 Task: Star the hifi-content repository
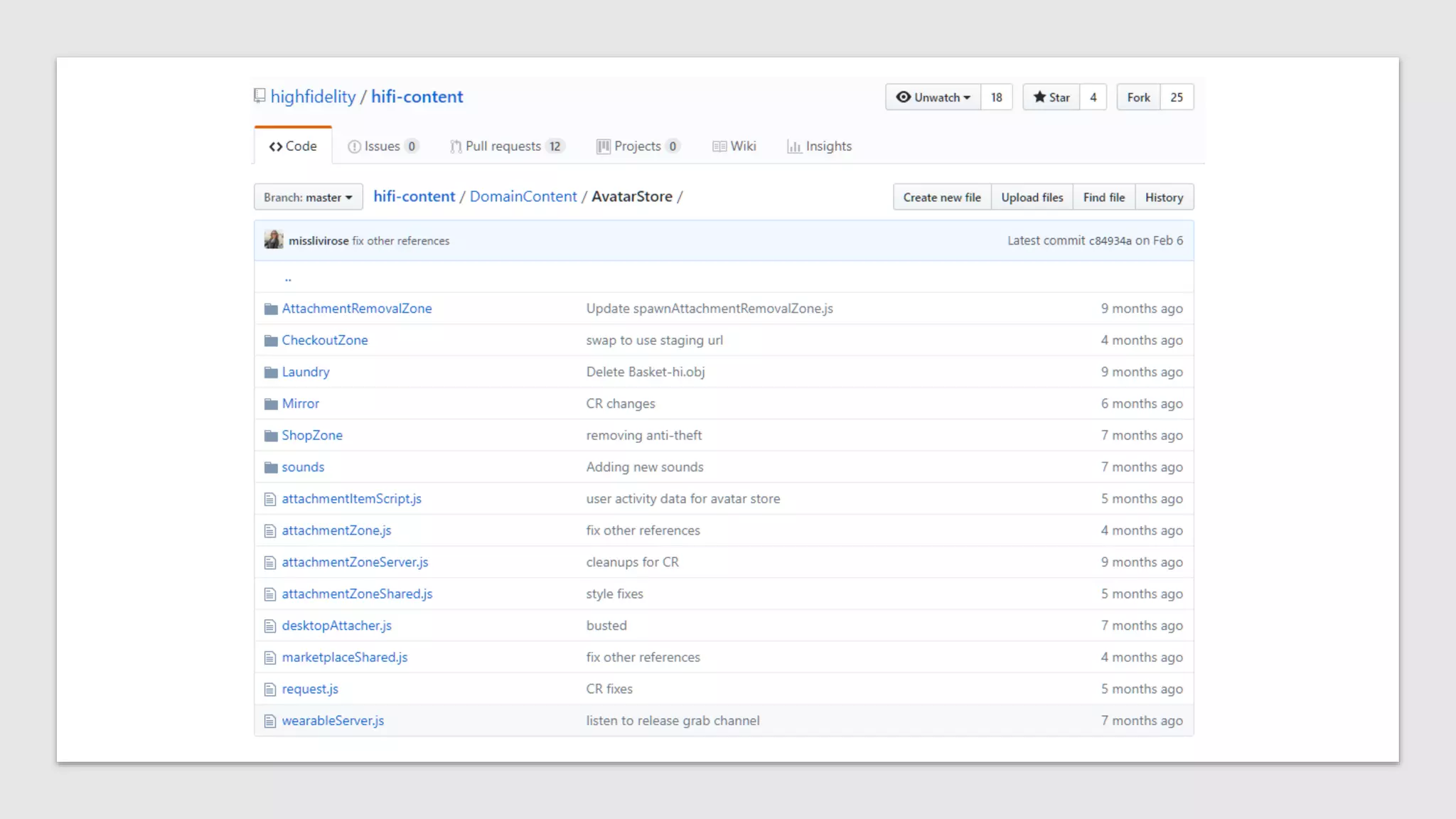click(1051, 97)
